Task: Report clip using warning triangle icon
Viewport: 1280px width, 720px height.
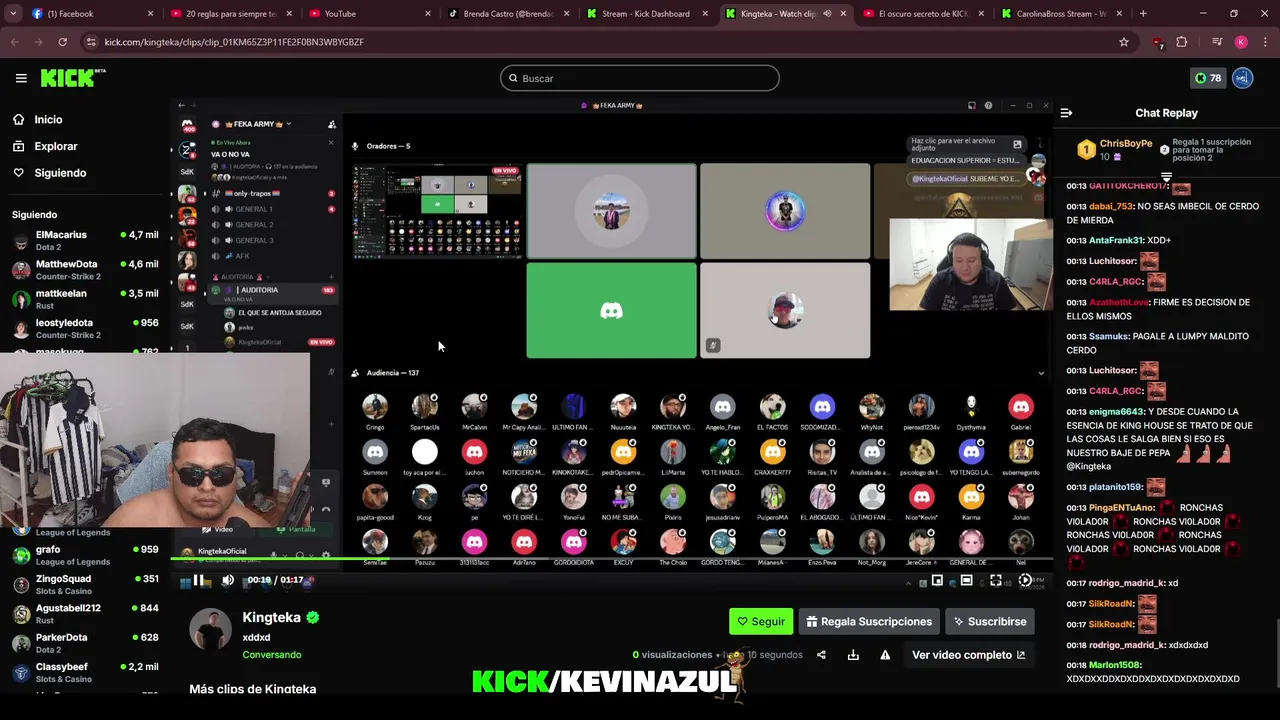Action: [885, 655]
